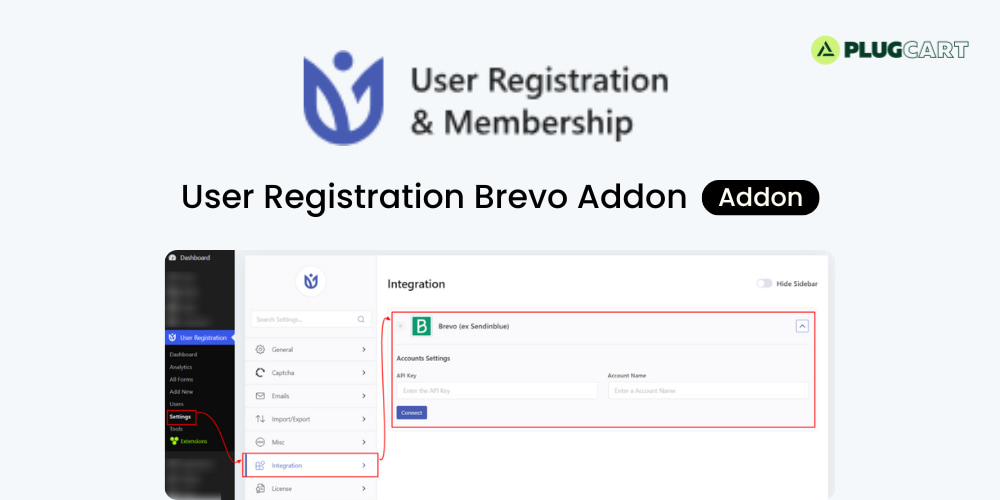Open Settings in User Registration menu
The image size is (1000, 500).
[180, 416]
